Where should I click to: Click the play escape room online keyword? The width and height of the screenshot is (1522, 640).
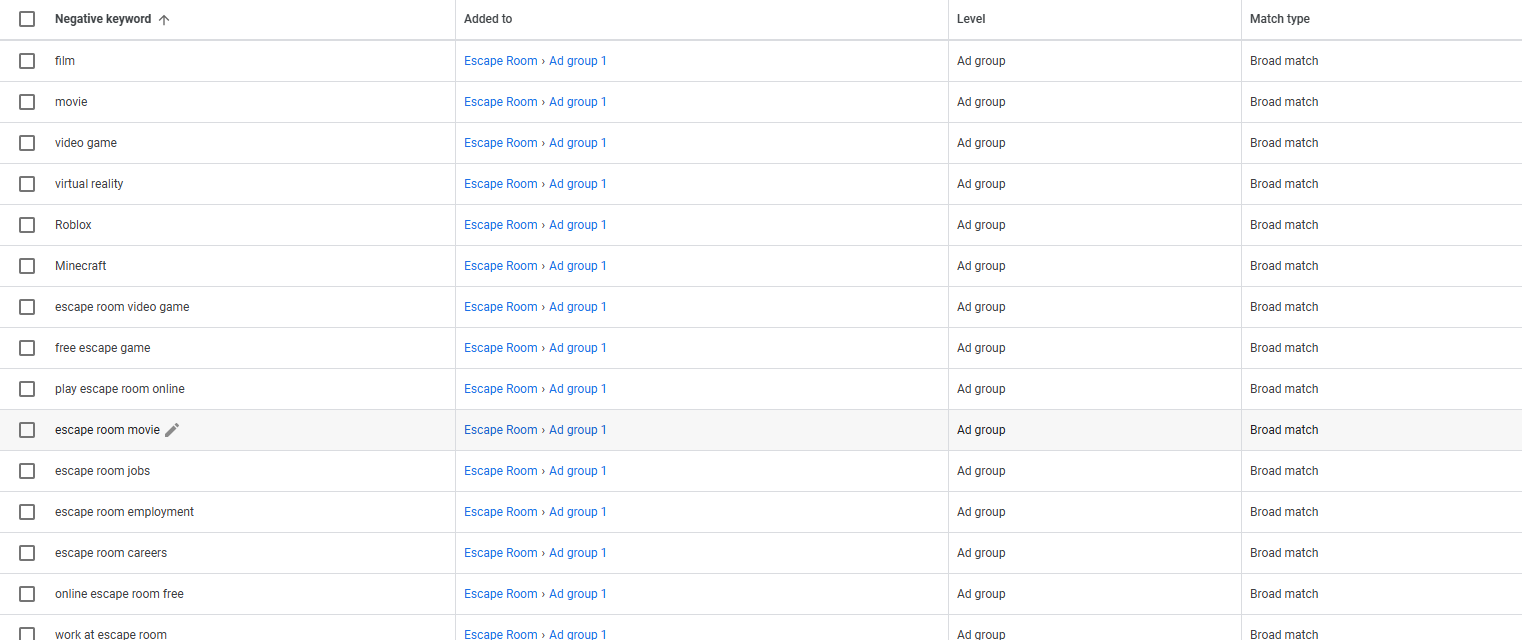pyautogui.click(x=120, y=389)
